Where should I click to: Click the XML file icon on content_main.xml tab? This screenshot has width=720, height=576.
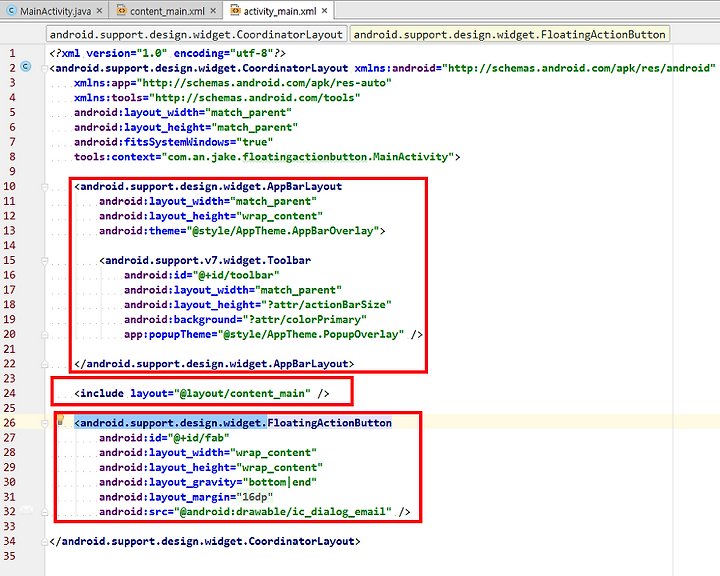[122, 11]
